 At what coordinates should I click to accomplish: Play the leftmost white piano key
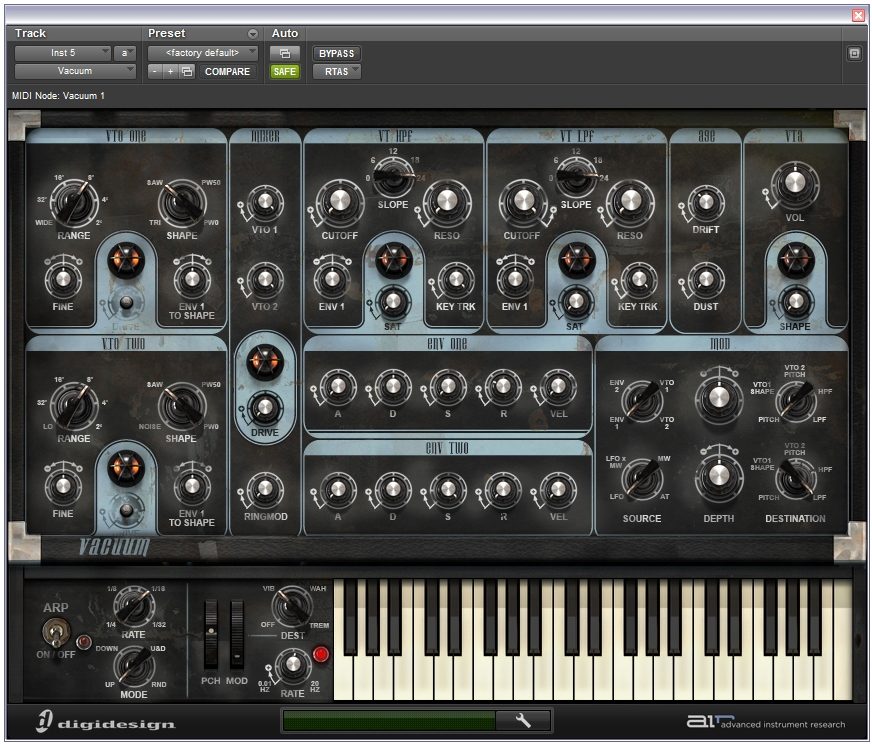coord(341,676)
